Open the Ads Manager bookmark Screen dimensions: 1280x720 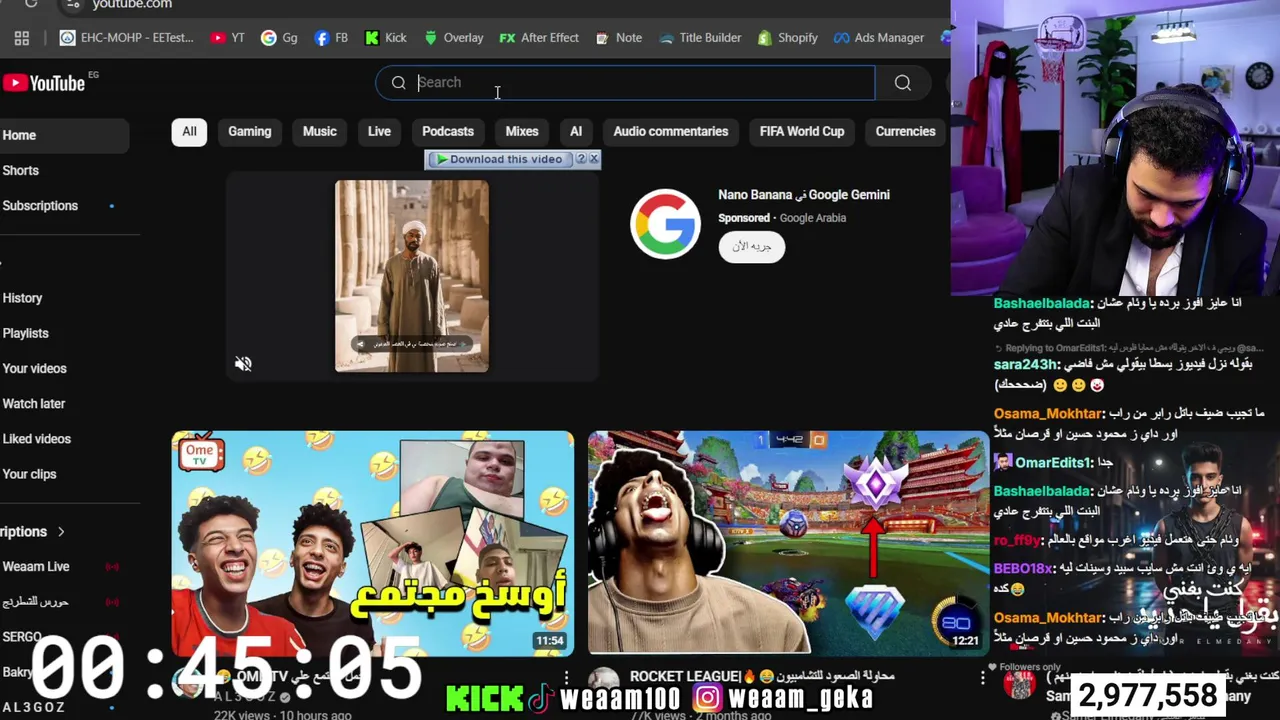pyautogui.click(x=879, y=38)
